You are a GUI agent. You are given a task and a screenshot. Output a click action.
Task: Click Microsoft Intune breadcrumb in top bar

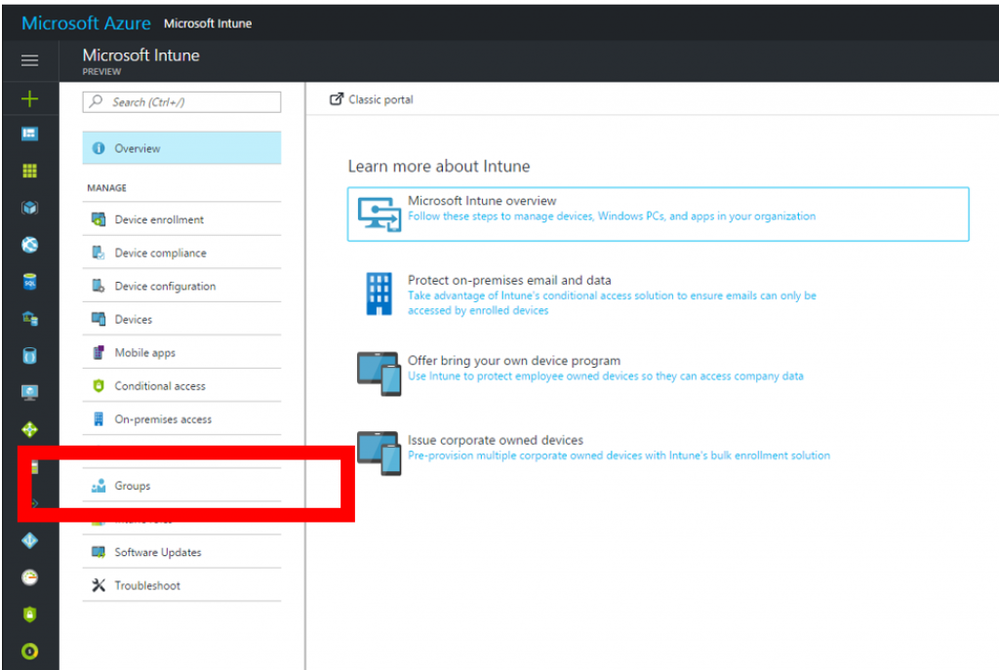click(208, 24)
